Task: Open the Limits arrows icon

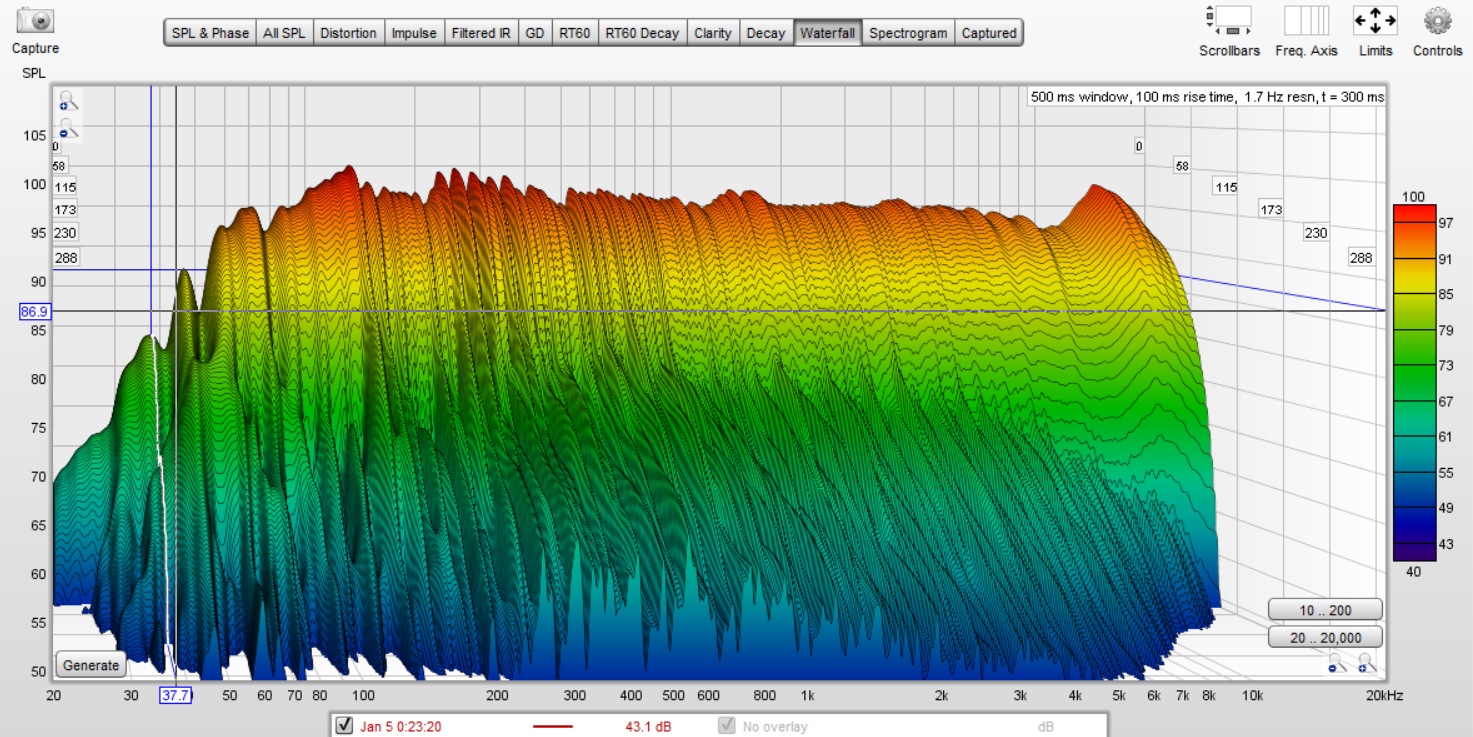Action: coord(1375,20)
